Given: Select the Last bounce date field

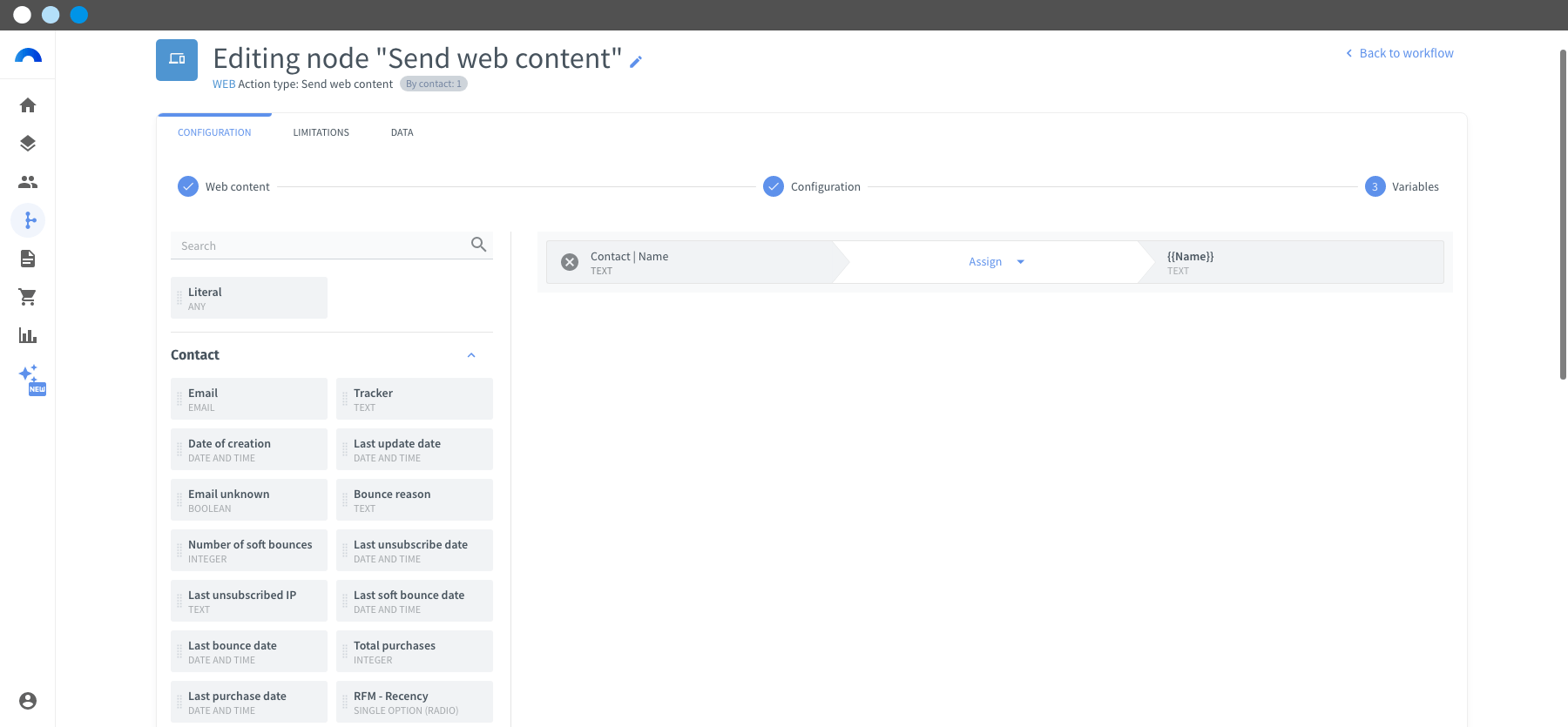Looking at the screenshot, I should pyautogui.click(x=249, y=651).
